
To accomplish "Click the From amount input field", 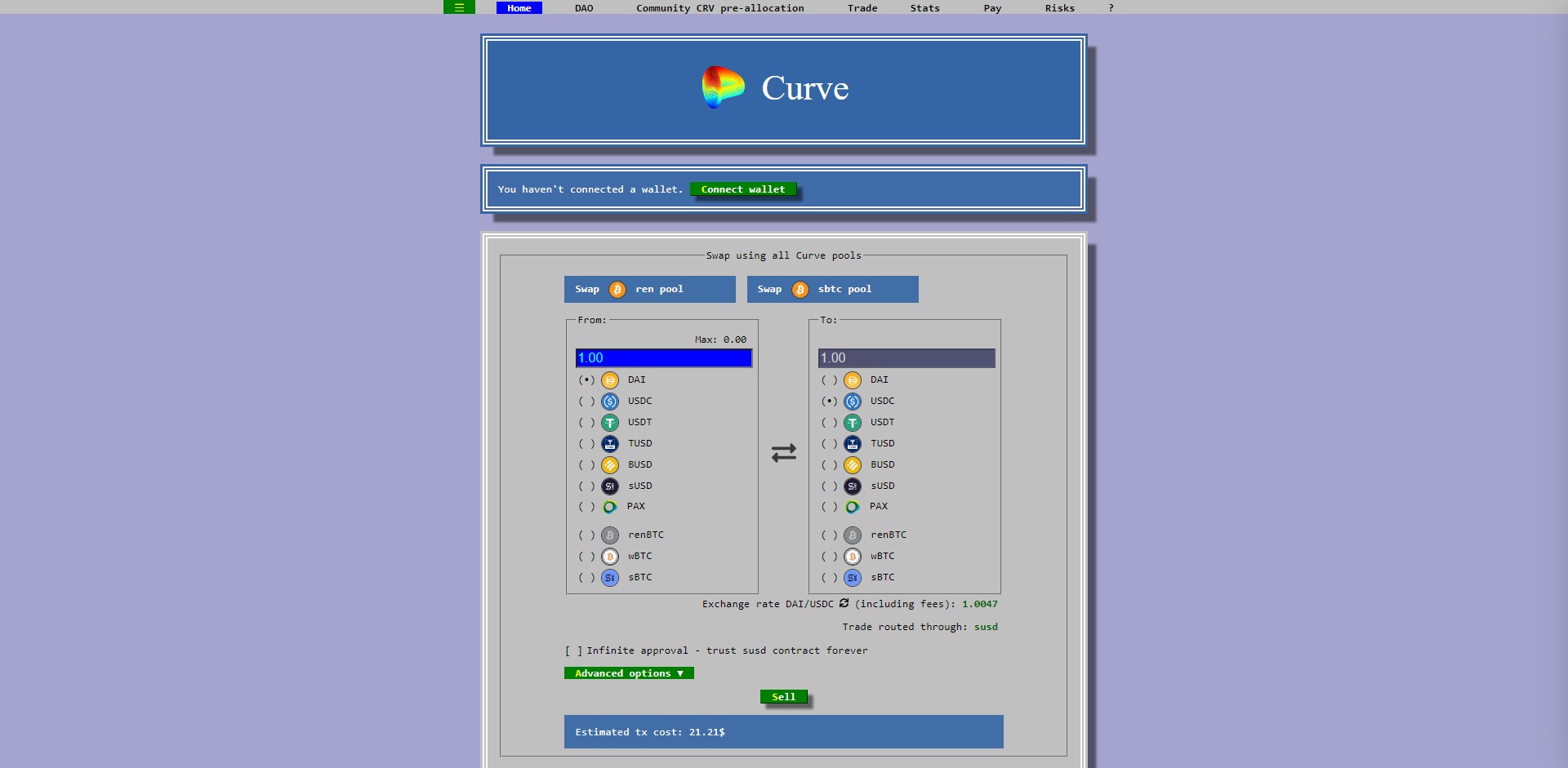I will pyautogui.click(x=664, y=358).
